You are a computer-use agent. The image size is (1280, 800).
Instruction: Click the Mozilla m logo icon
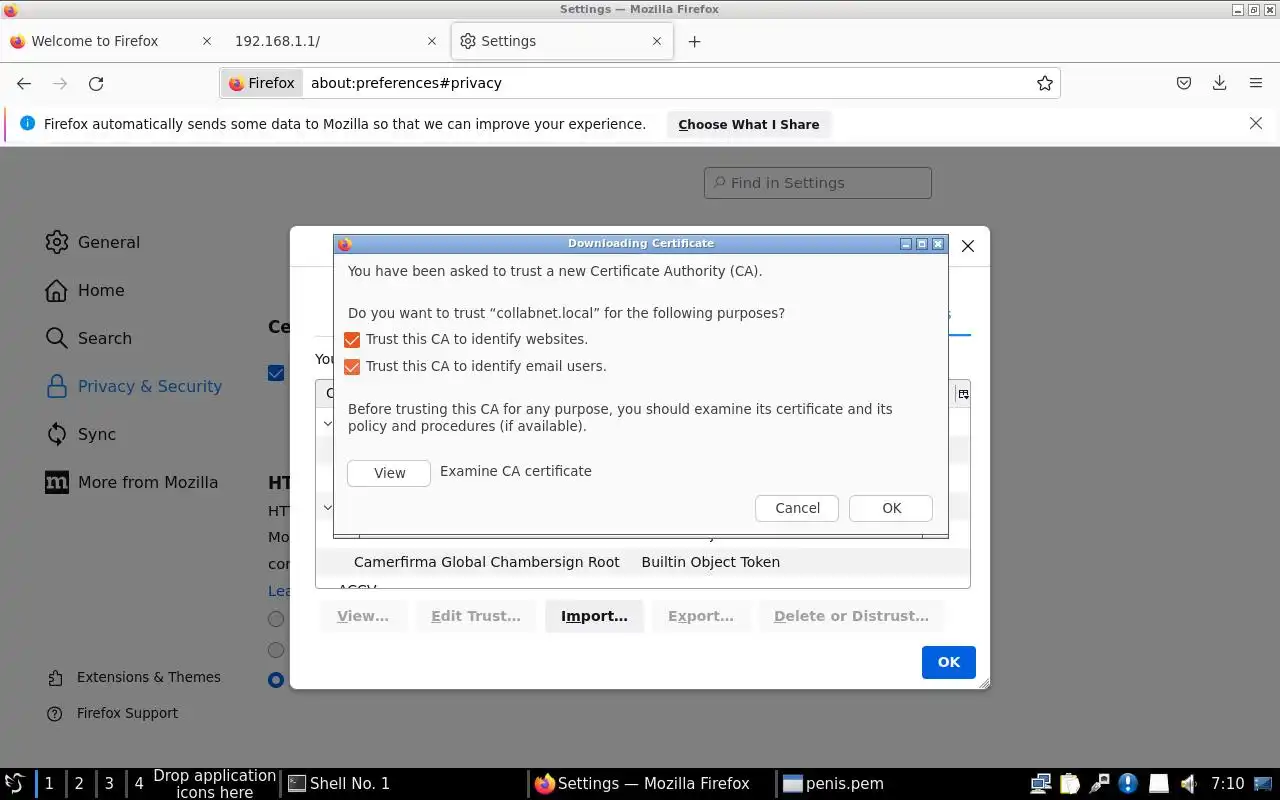click(57, 482)
